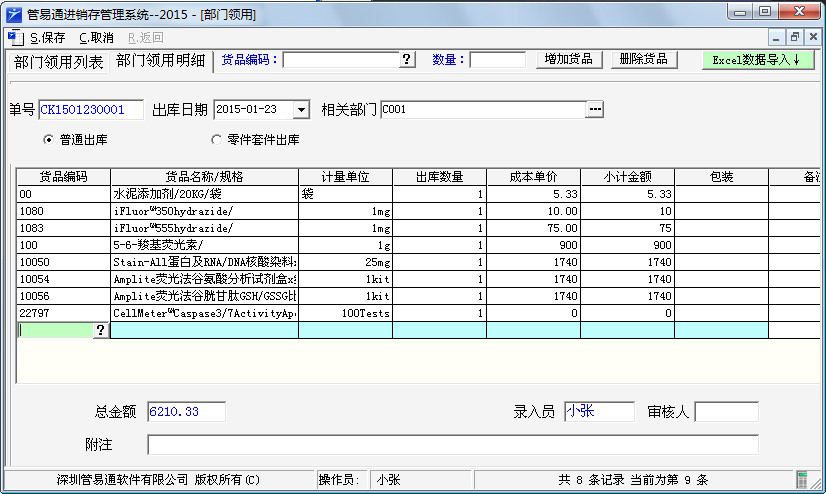826x494 pixels.
Task: Select the 普通出库 radio button
Action: point(48,140)
